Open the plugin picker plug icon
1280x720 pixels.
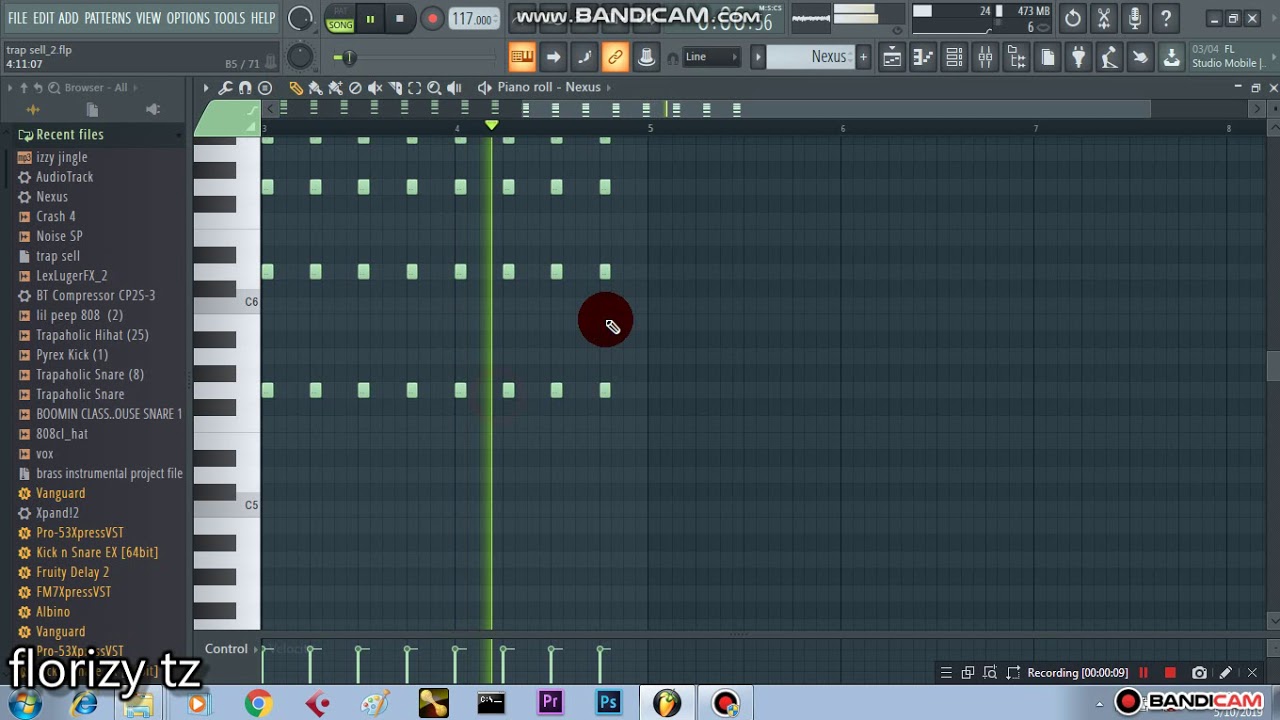click(1078, 57)
